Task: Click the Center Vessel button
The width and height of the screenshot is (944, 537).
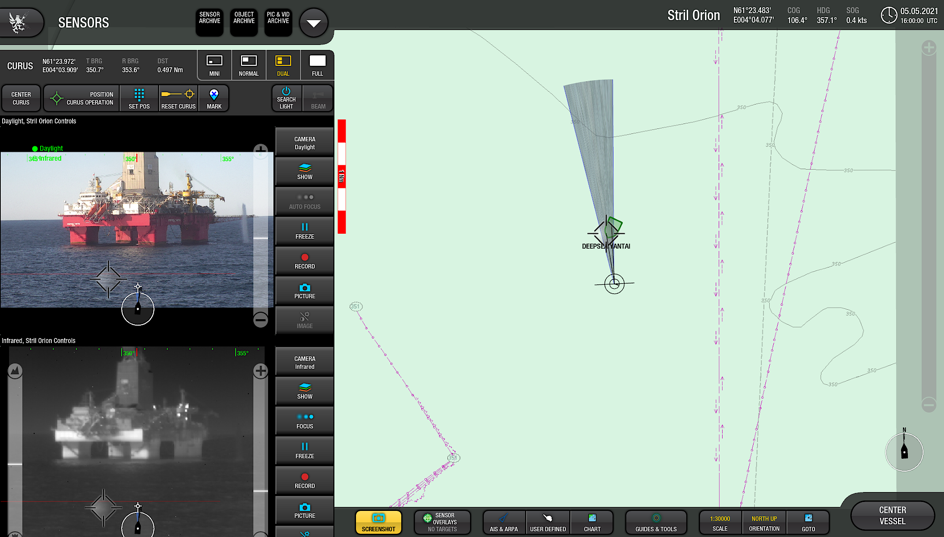Action: [x=892, y=515]
